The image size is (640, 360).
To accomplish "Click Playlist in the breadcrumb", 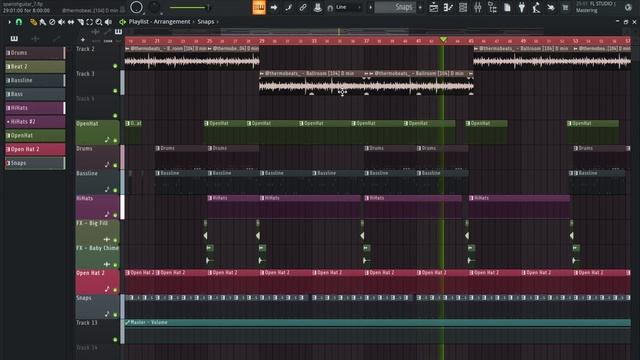I will 138,22.
